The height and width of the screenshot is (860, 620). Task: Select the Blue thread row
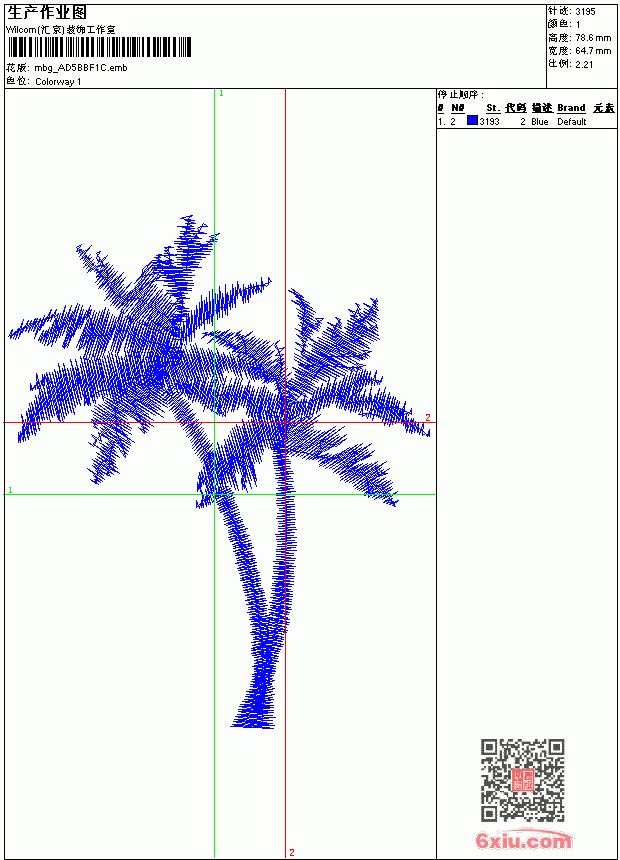click(x=527, y=121)
